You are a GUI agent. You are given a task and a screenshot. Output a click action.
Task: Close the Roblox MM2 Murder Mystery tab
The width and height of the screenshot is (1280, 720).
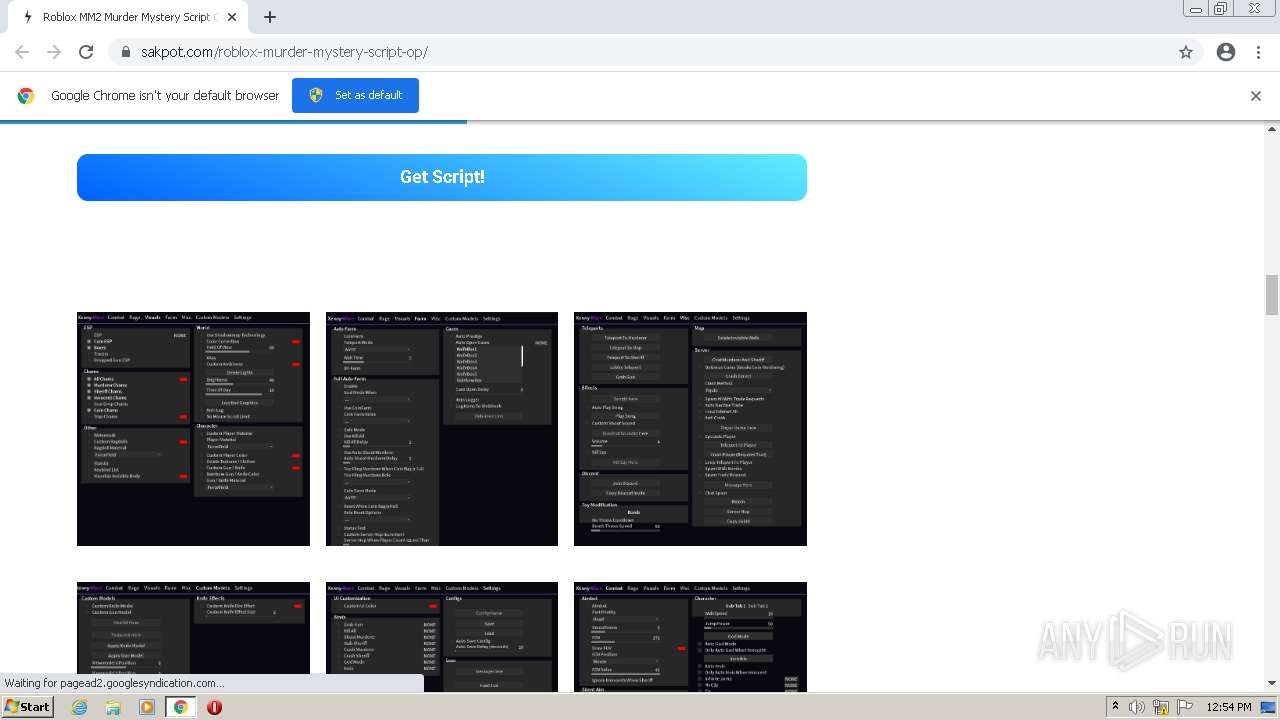[233, 17]
